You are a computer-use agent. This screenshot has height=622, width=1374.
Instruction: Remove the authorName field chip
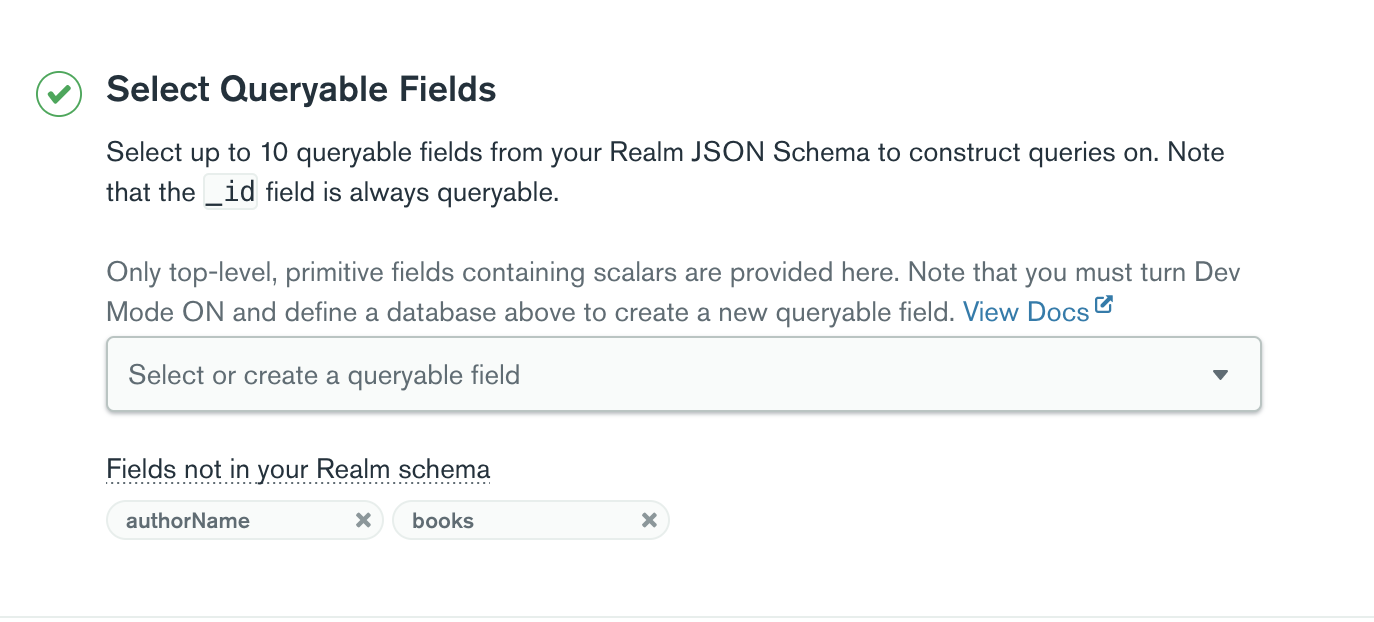coord(364,520)
